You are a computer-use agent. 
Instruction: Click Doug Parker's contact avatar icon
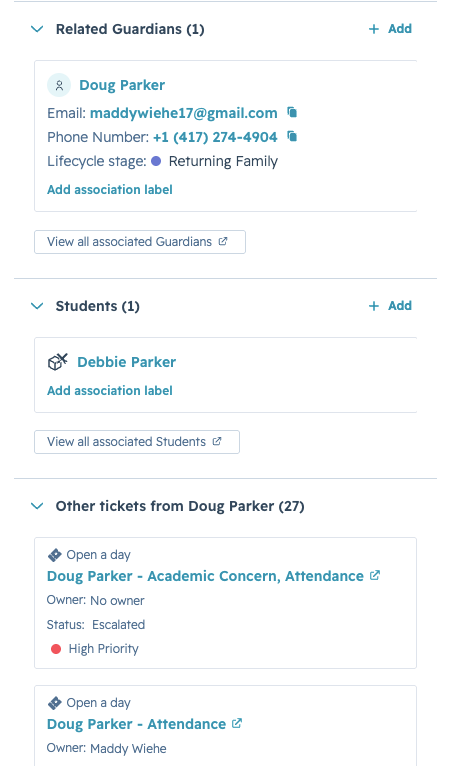(x=59, y=85)
